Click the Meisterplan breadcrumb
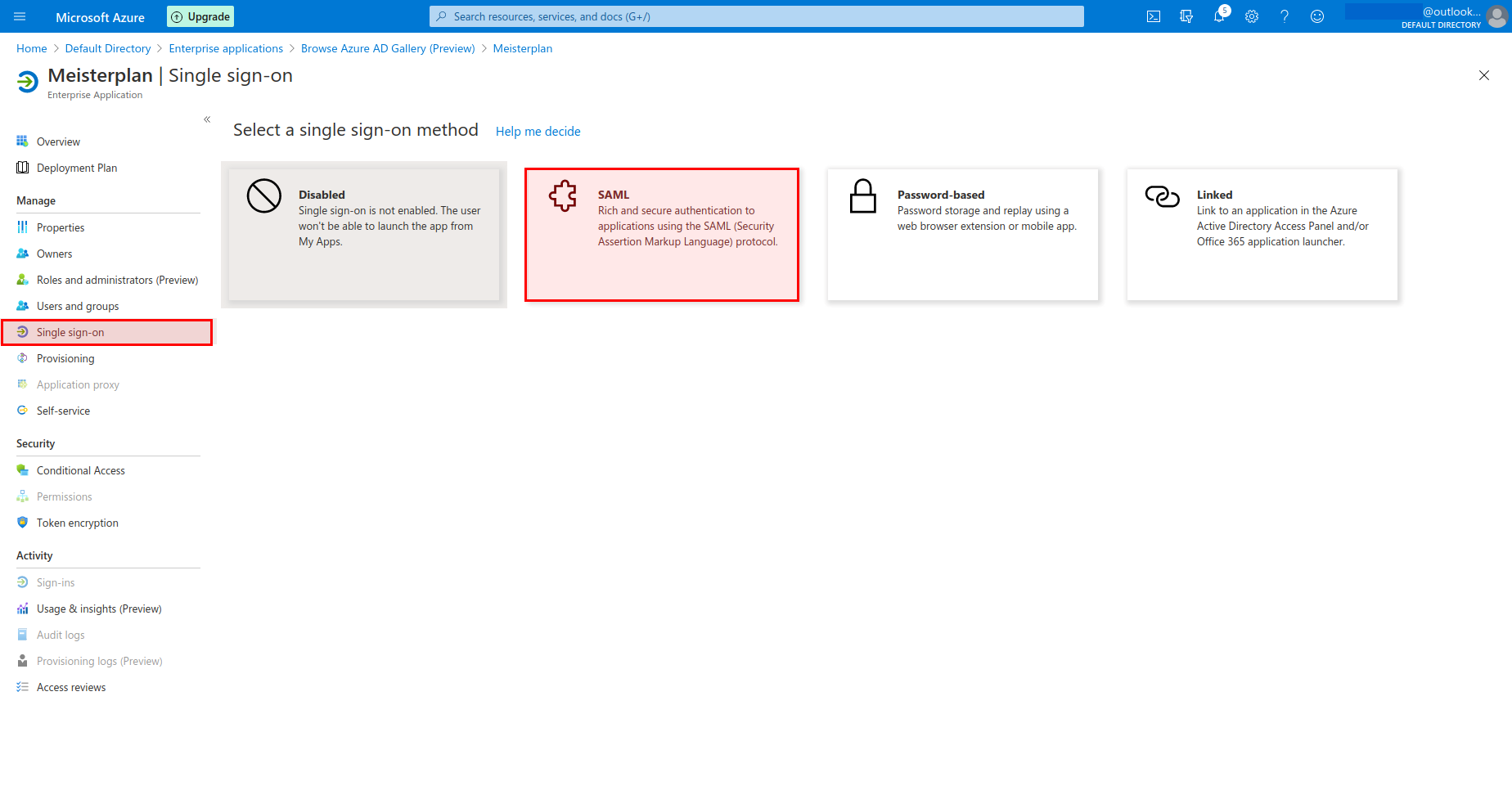The image size is (1512, 786). click(x=523, y=48)
